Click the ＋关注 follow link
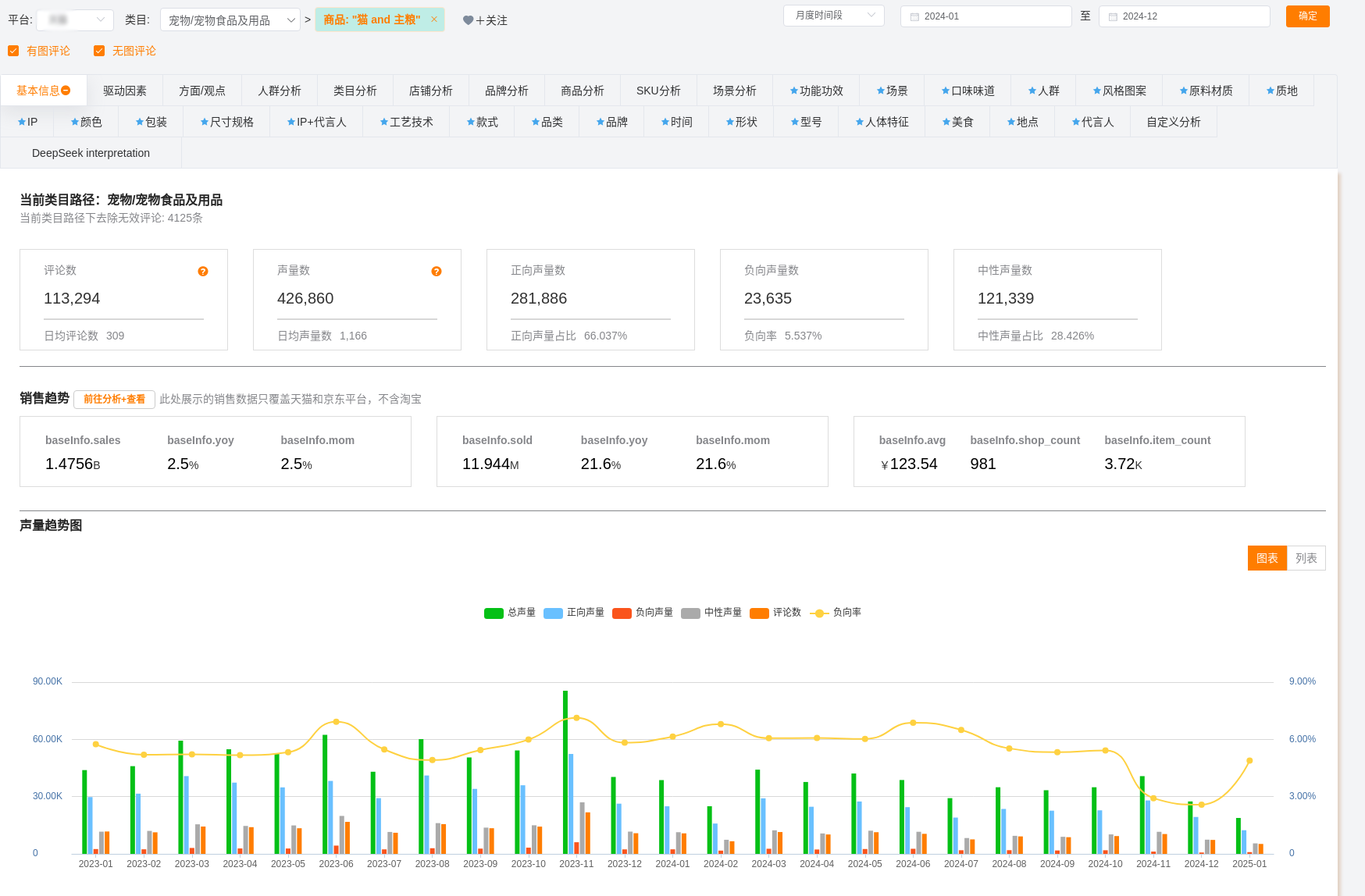This screenshot has height=896, width=1365. [x=491, y=20]
